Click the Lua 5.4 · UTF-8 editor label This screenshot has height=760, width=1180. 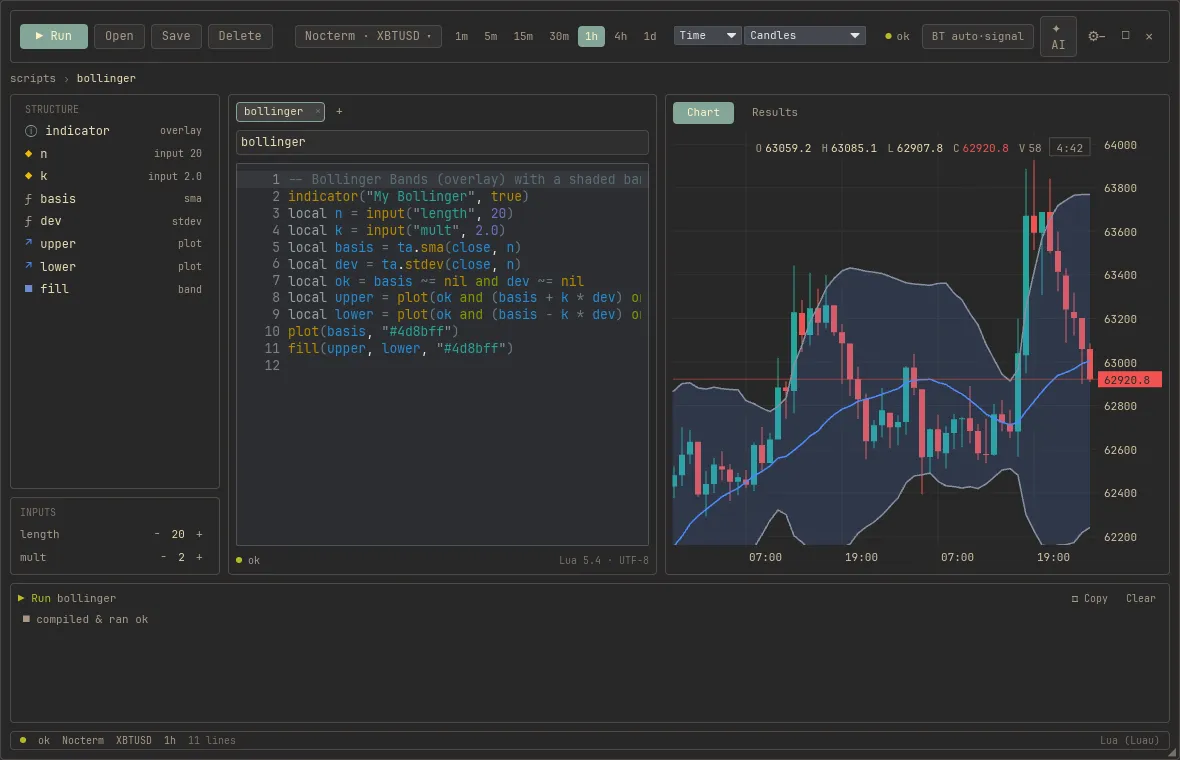(x=604, y=561)
